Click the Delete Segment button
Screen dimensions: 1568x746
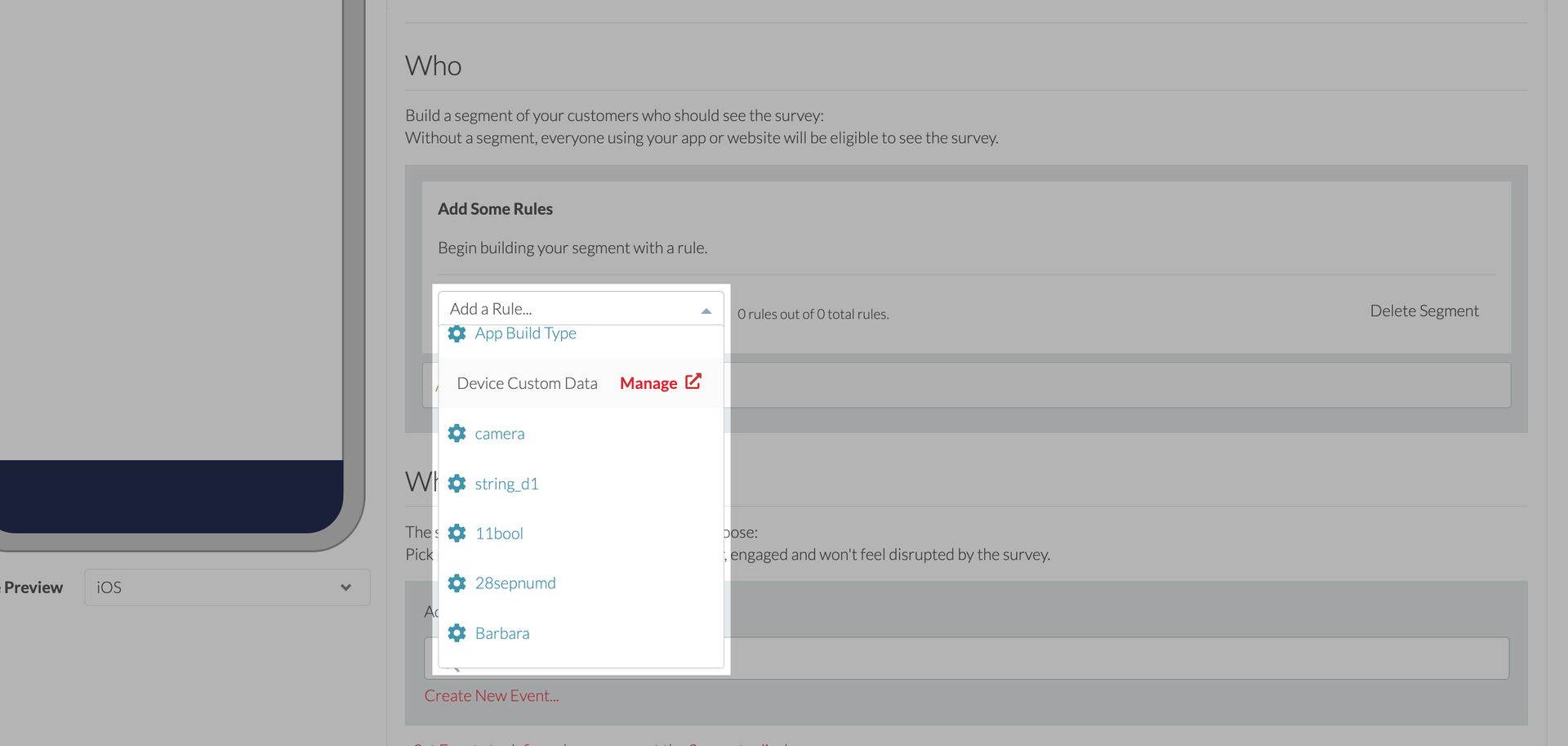[x=1424, y=310]
